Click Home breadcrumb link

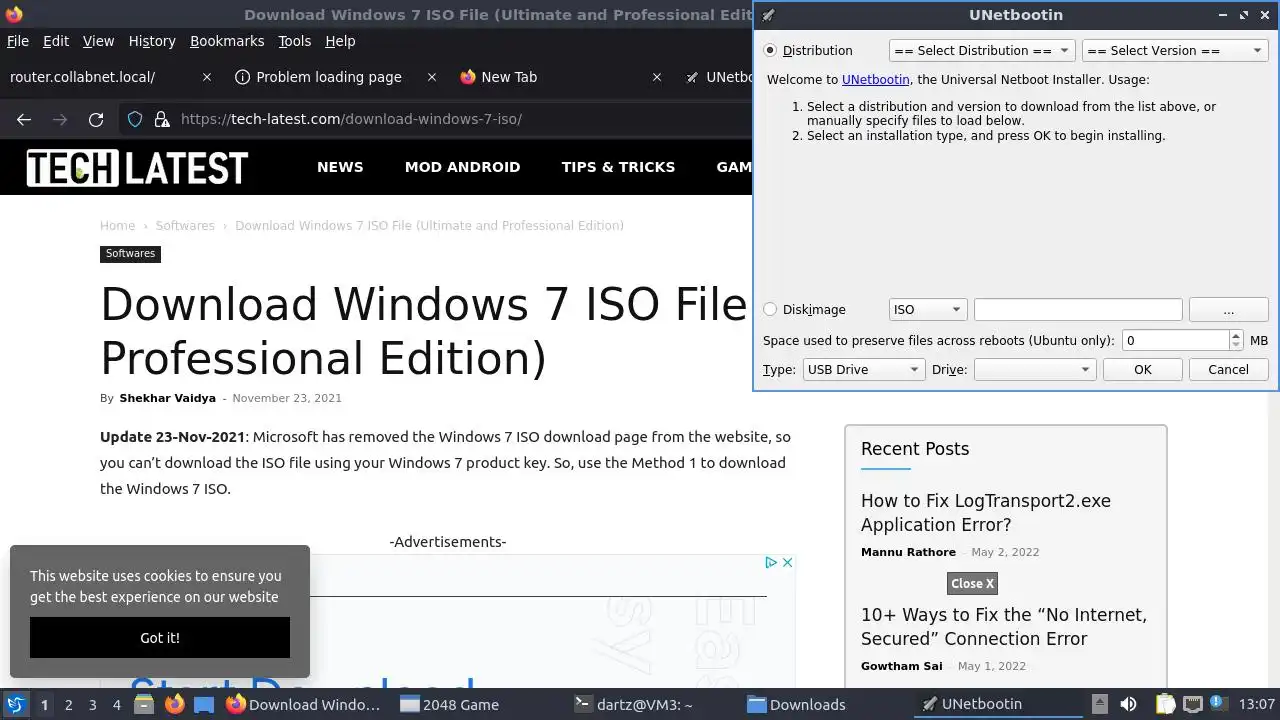(117, 226)
